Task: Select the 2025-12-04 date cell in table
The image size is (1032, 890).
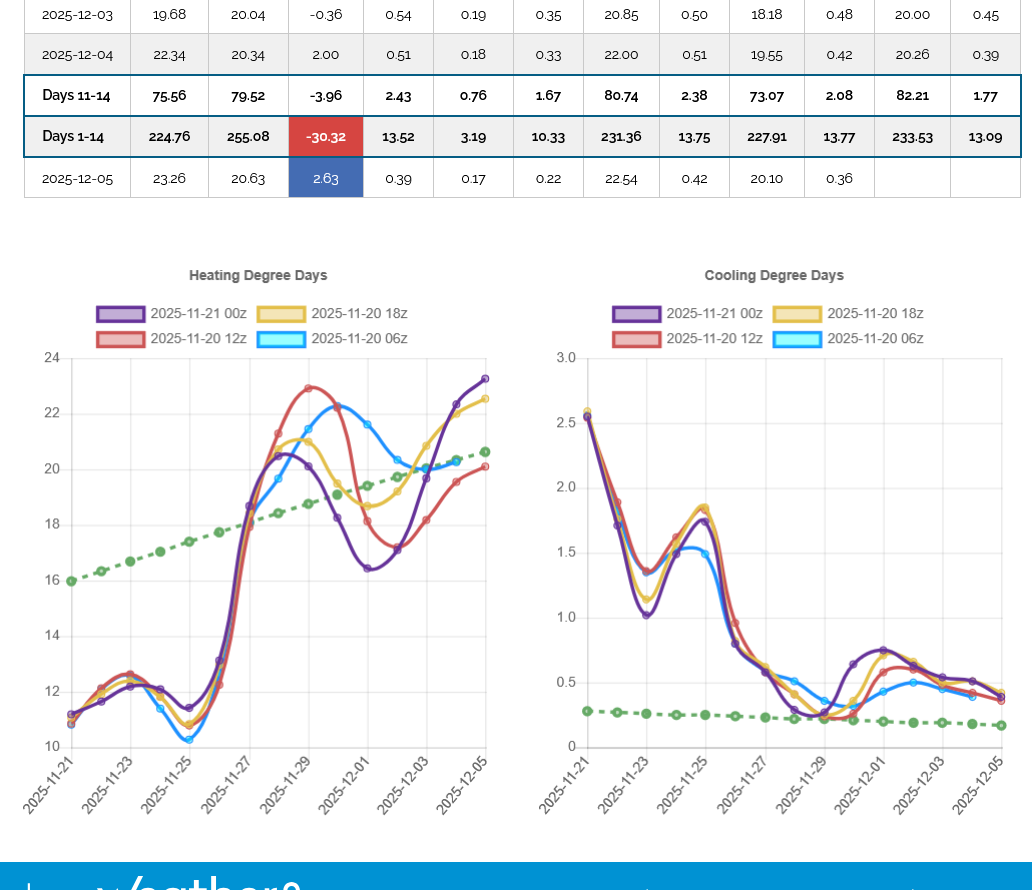Action: coord(77,55)
